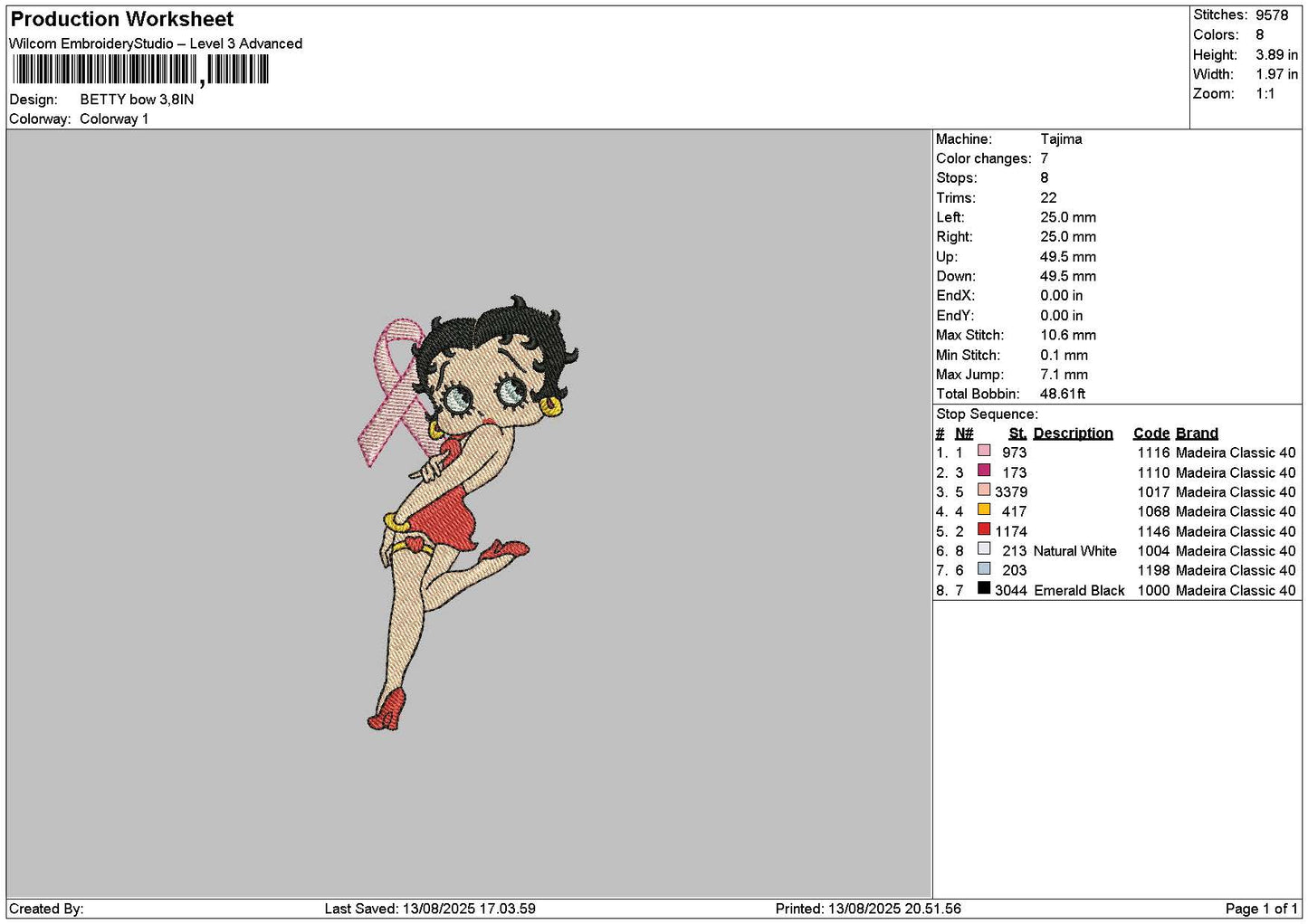Click the Max Stitch value 10.6 mm
Image resolution: width=1308 pixels, height=924 pixels.
tap(1068, 336)
